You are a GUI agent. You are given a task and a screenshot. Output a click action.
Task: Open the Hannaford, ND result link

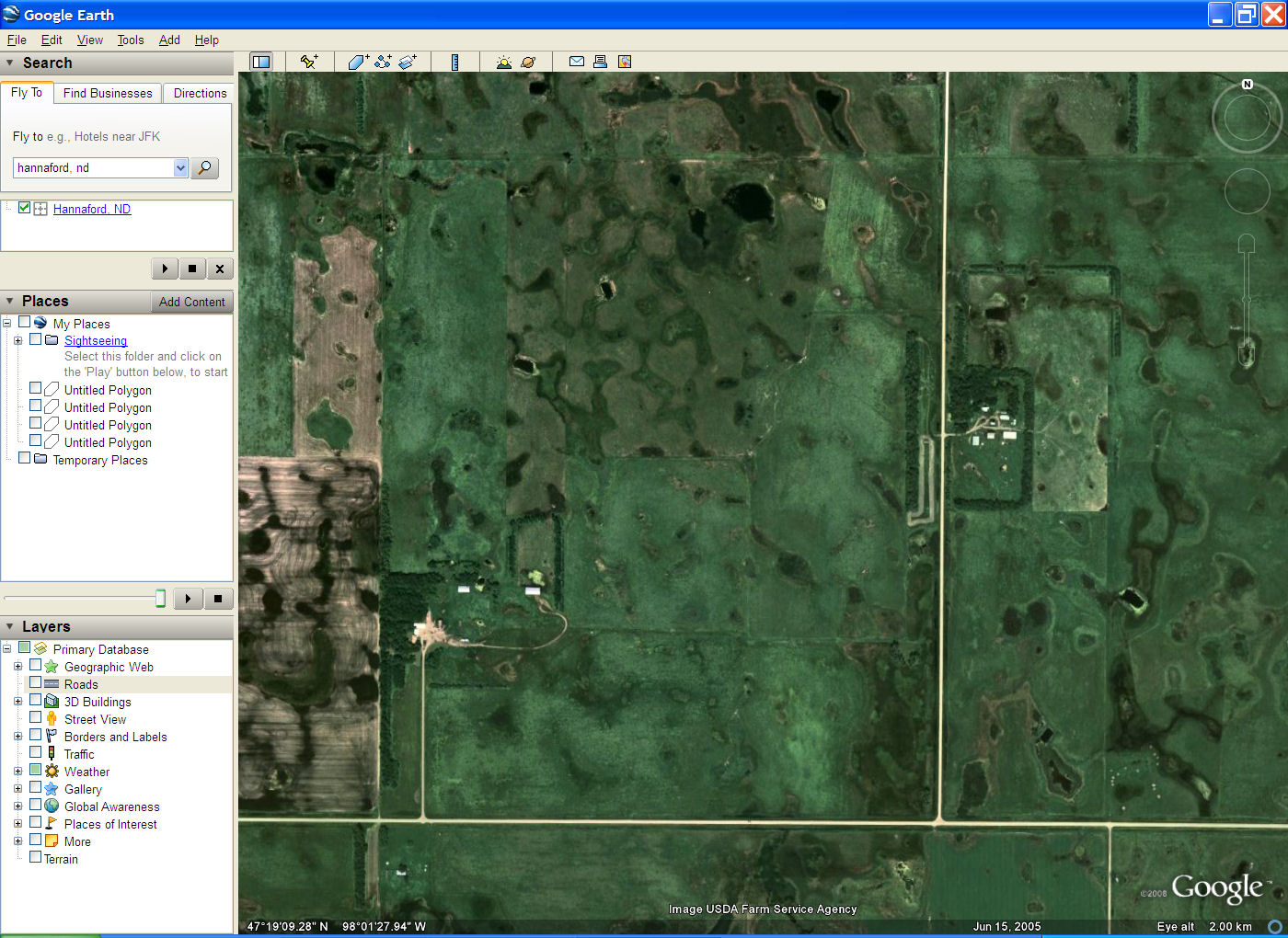pos(92,209)
